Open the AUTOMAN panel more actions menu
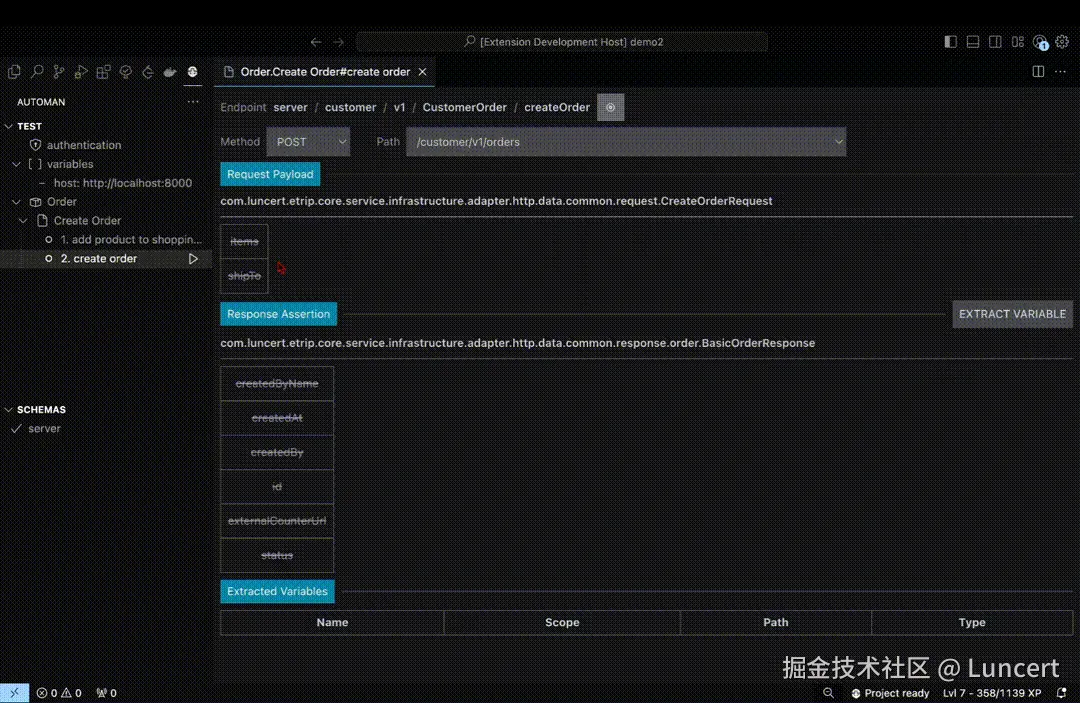Image resolution: width=1080 pixels, height=703 pixels. click(x=193, y=101)
